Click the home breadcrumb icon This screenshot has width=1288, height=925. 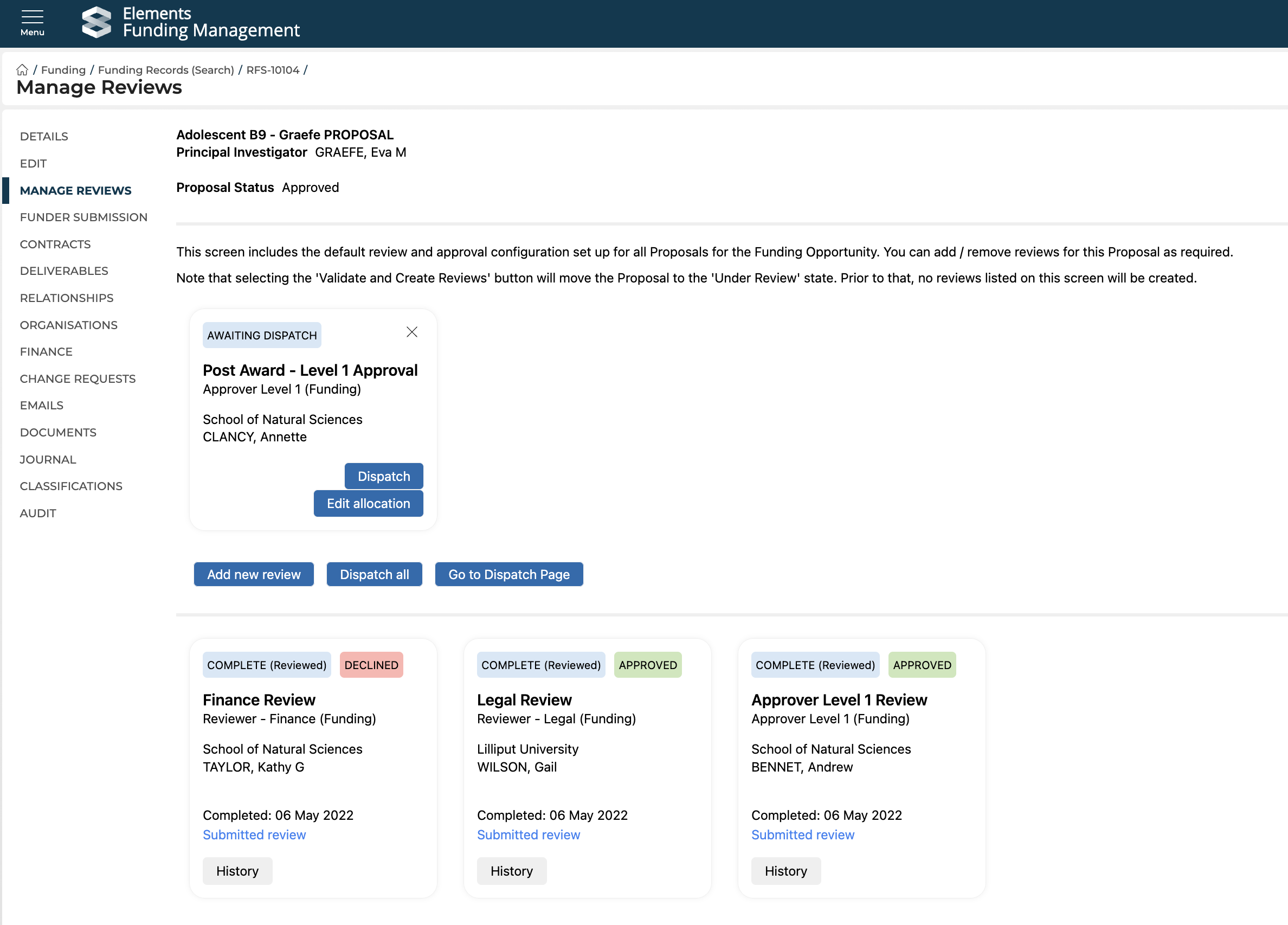tap(22, 70)
